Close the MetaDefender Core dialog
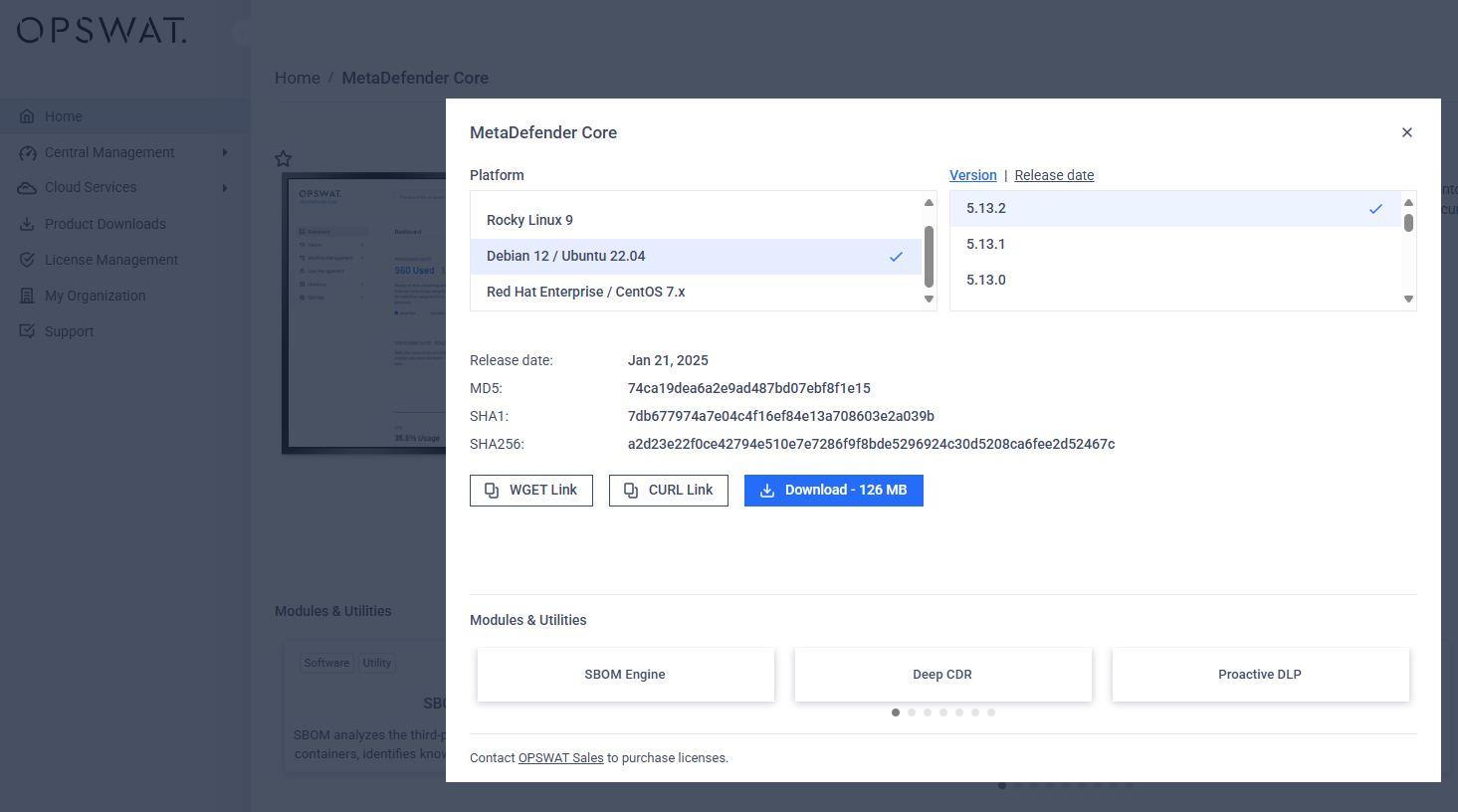Viewport: 1458px width, 812px height. coord(1407,132)
